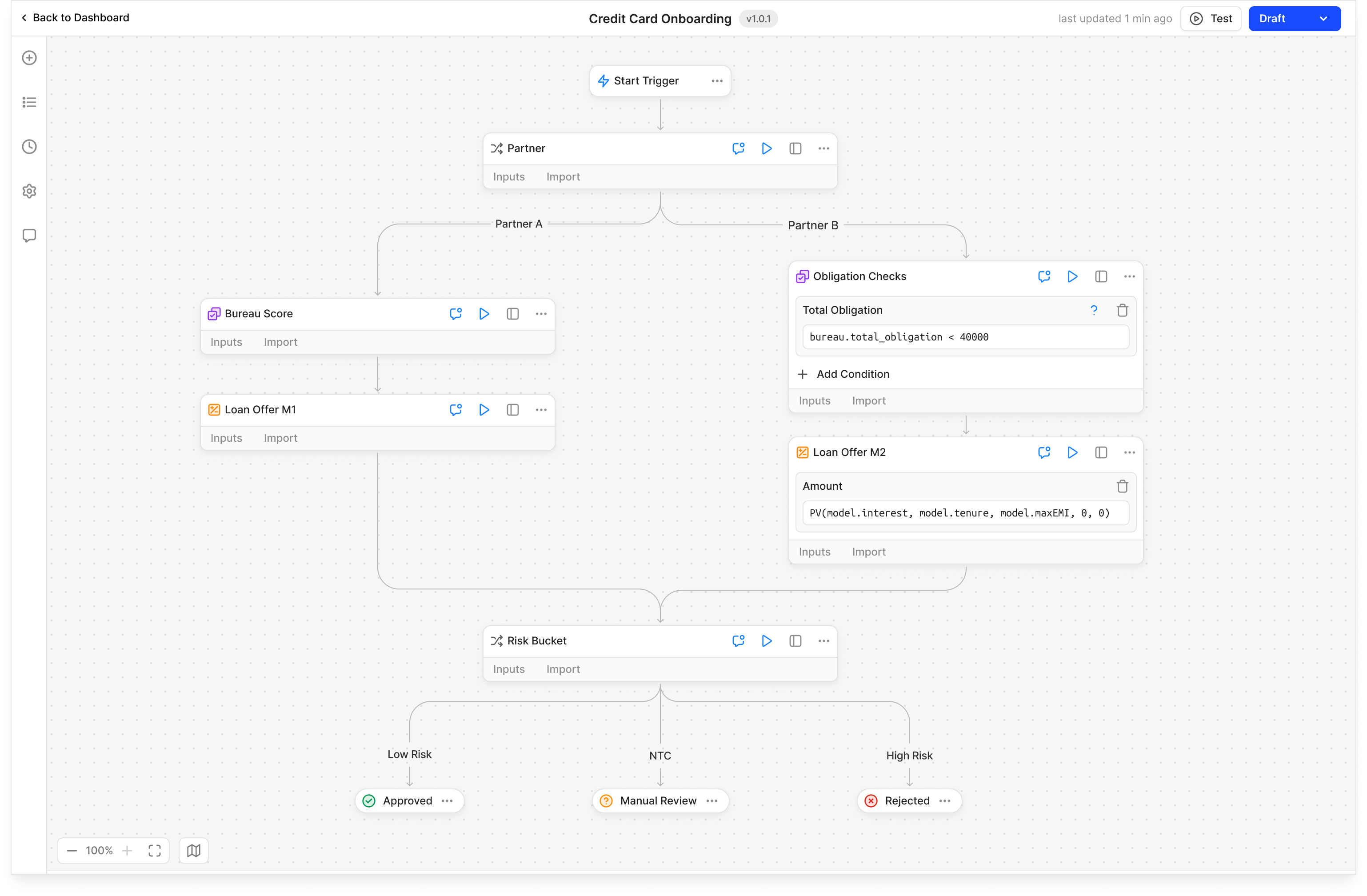Expand the Draft status dropdown
This screenshot has height=896, width=1367.
[1323, 18]
